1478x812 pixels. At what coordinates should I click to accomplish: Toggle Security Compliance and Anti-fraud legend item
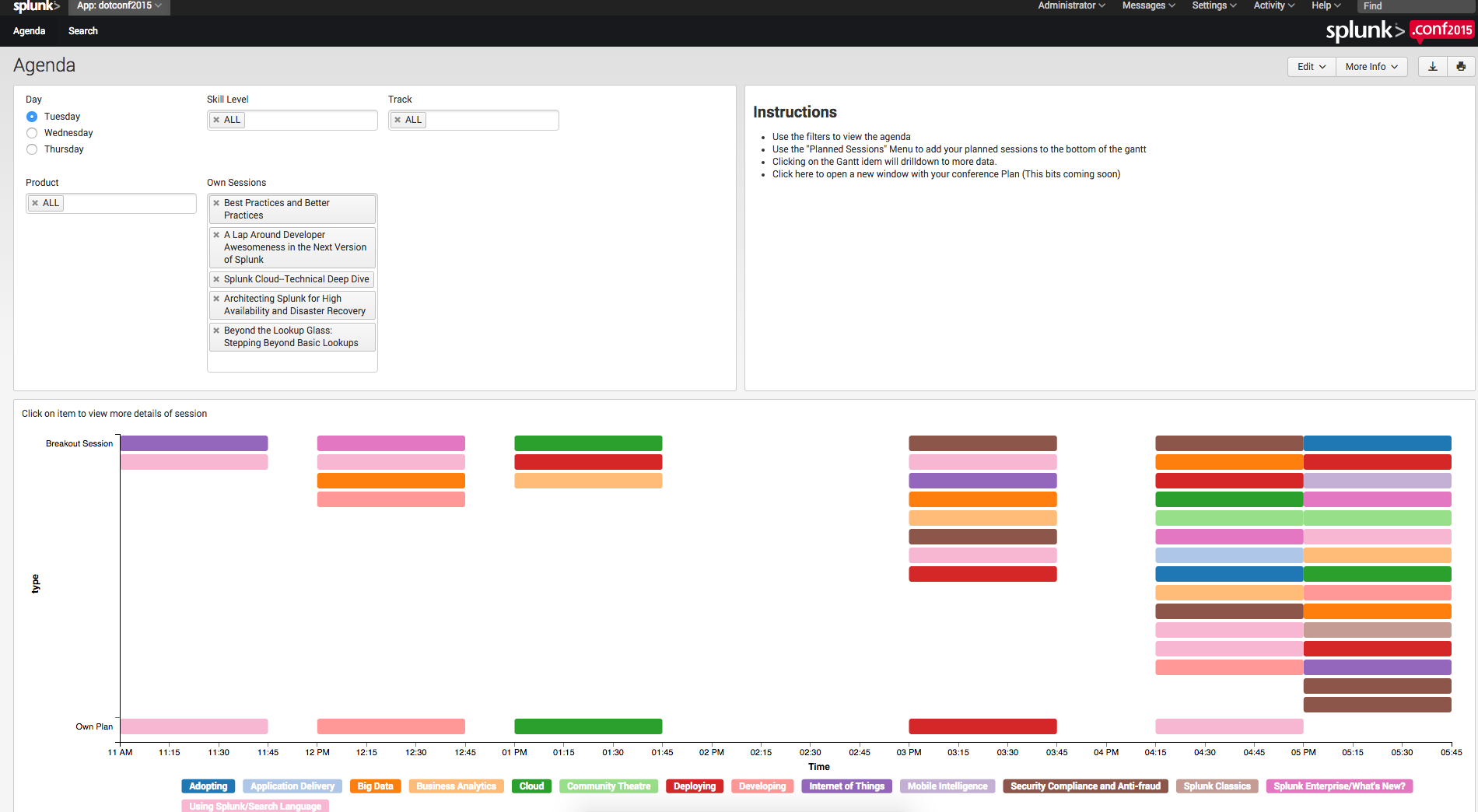pos(1085,786)
